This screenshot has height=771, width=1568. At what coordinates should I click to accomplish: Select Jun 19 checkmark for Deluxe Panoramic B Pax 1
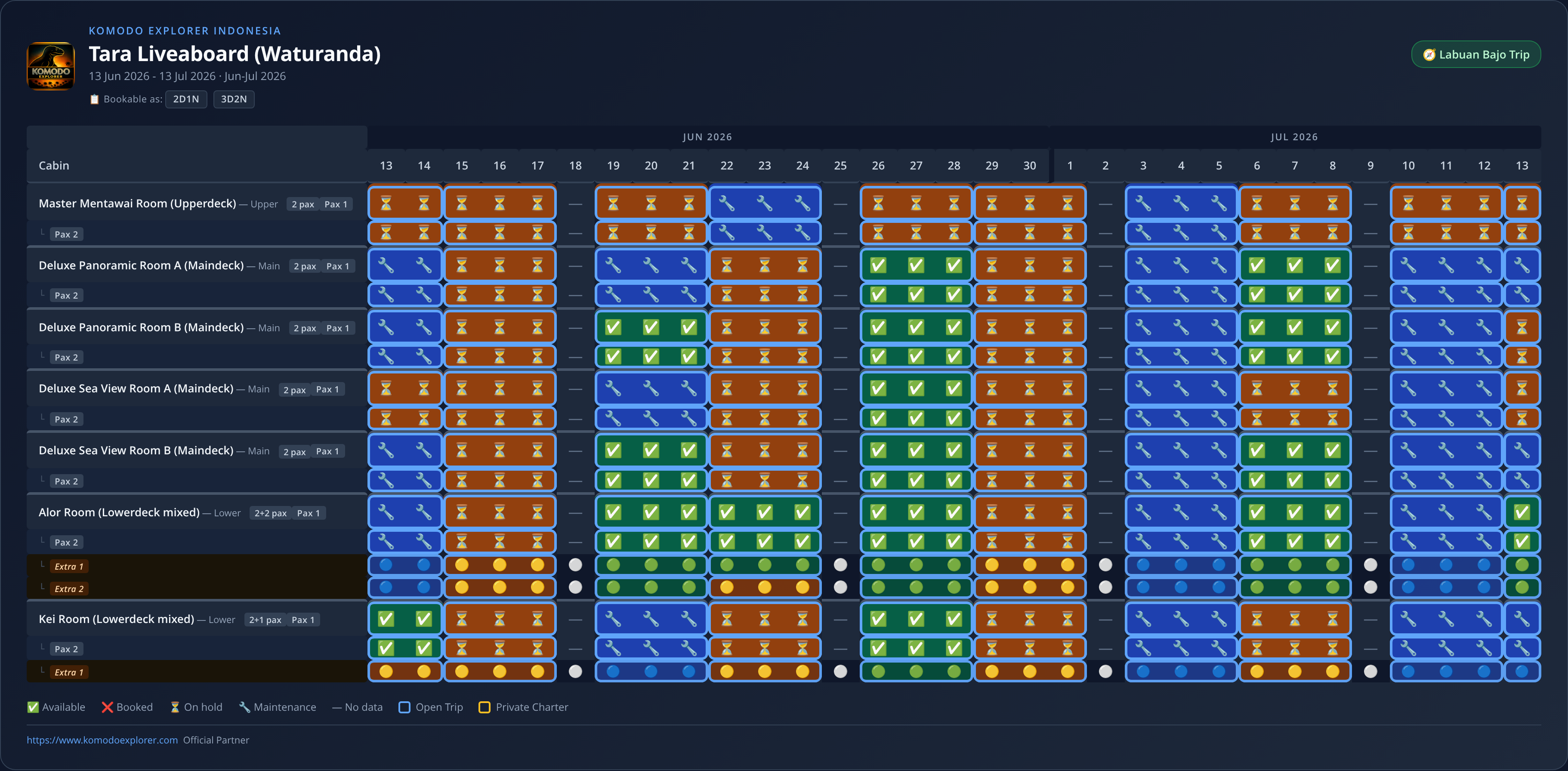(613, 327)
